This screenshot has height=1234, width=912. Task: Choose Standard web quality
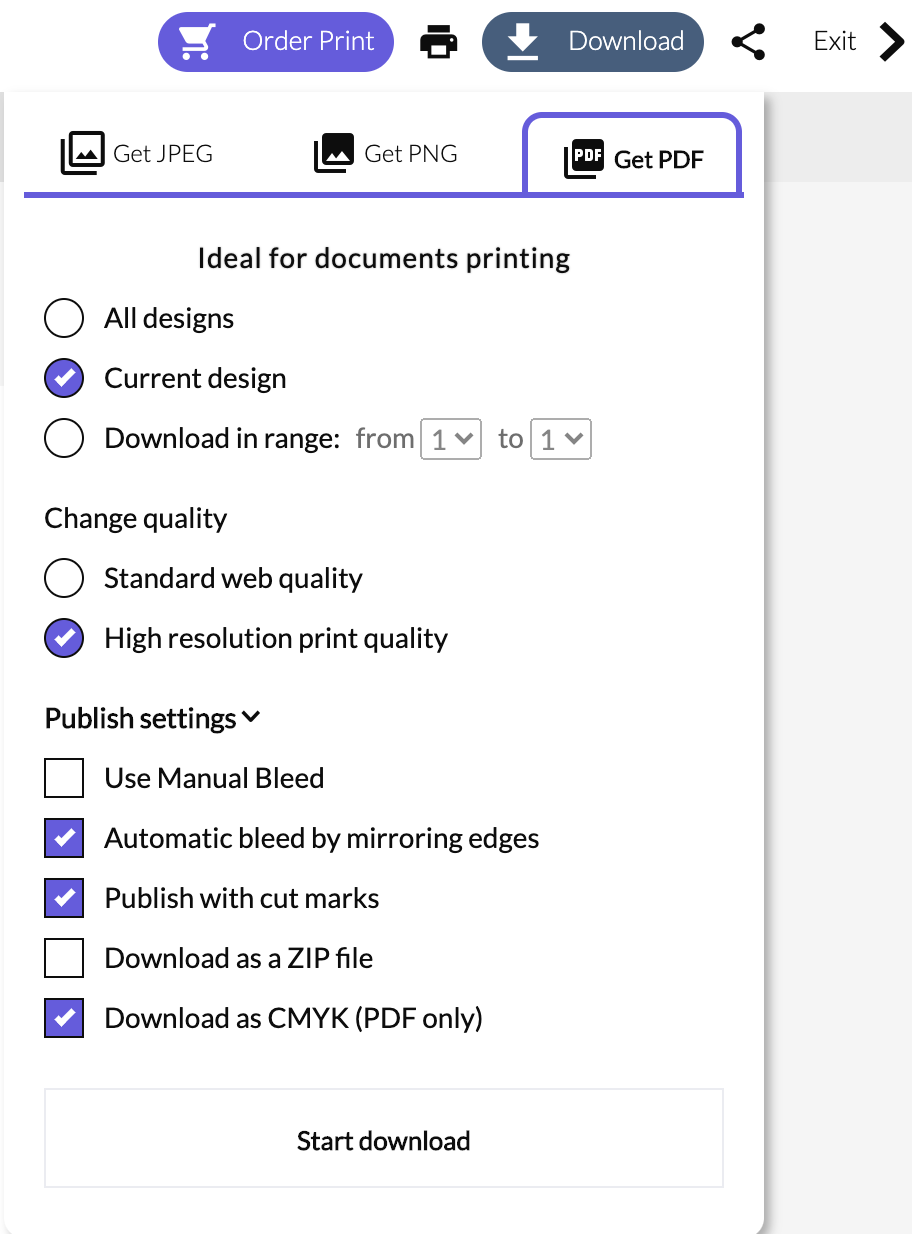(64, 579)
